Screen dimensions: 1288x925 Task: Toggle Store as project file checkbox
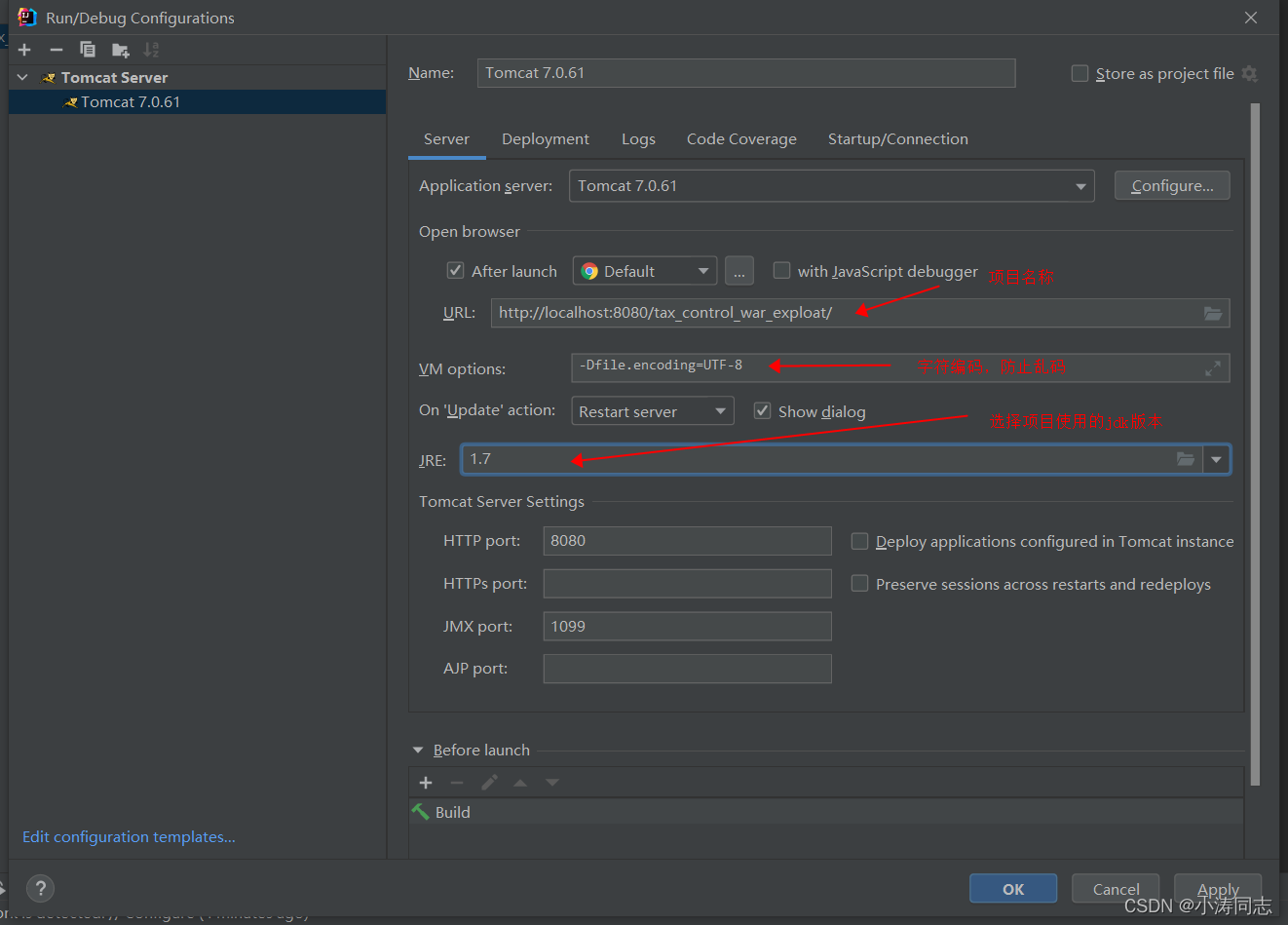click(x=1080, y=74)
